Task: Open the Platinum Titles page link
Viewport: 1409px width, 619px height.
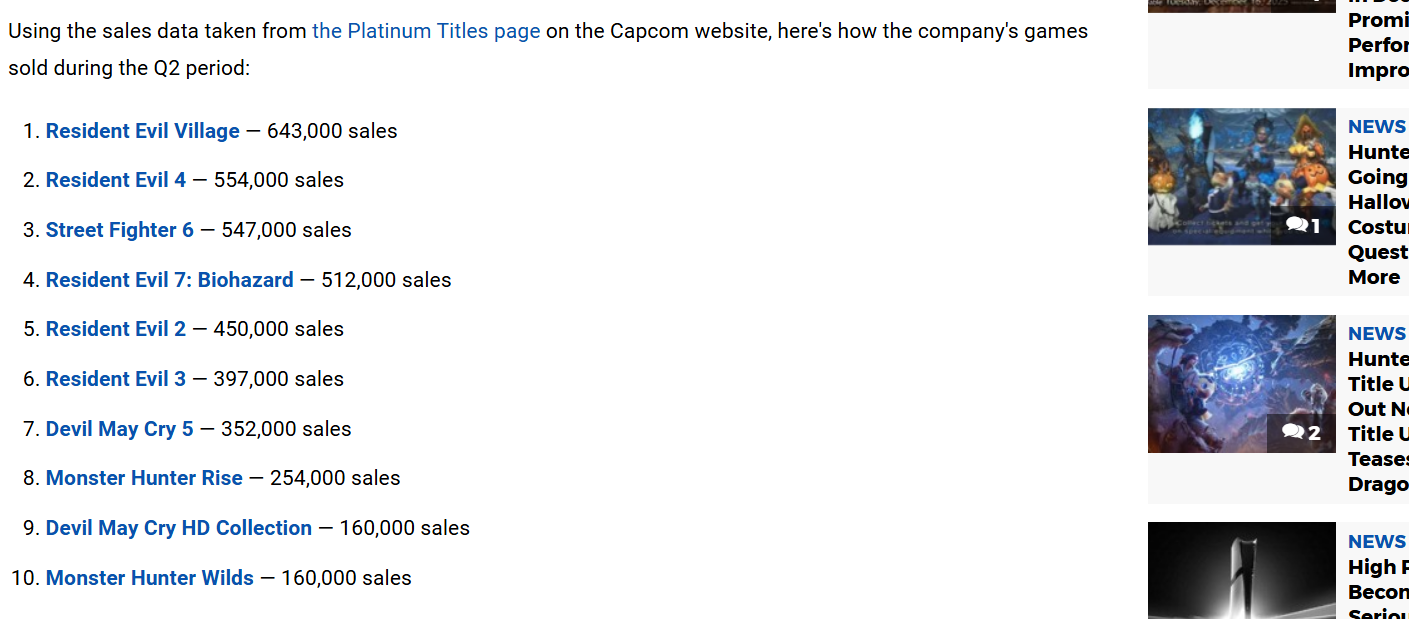Action: tap(426, 31)
